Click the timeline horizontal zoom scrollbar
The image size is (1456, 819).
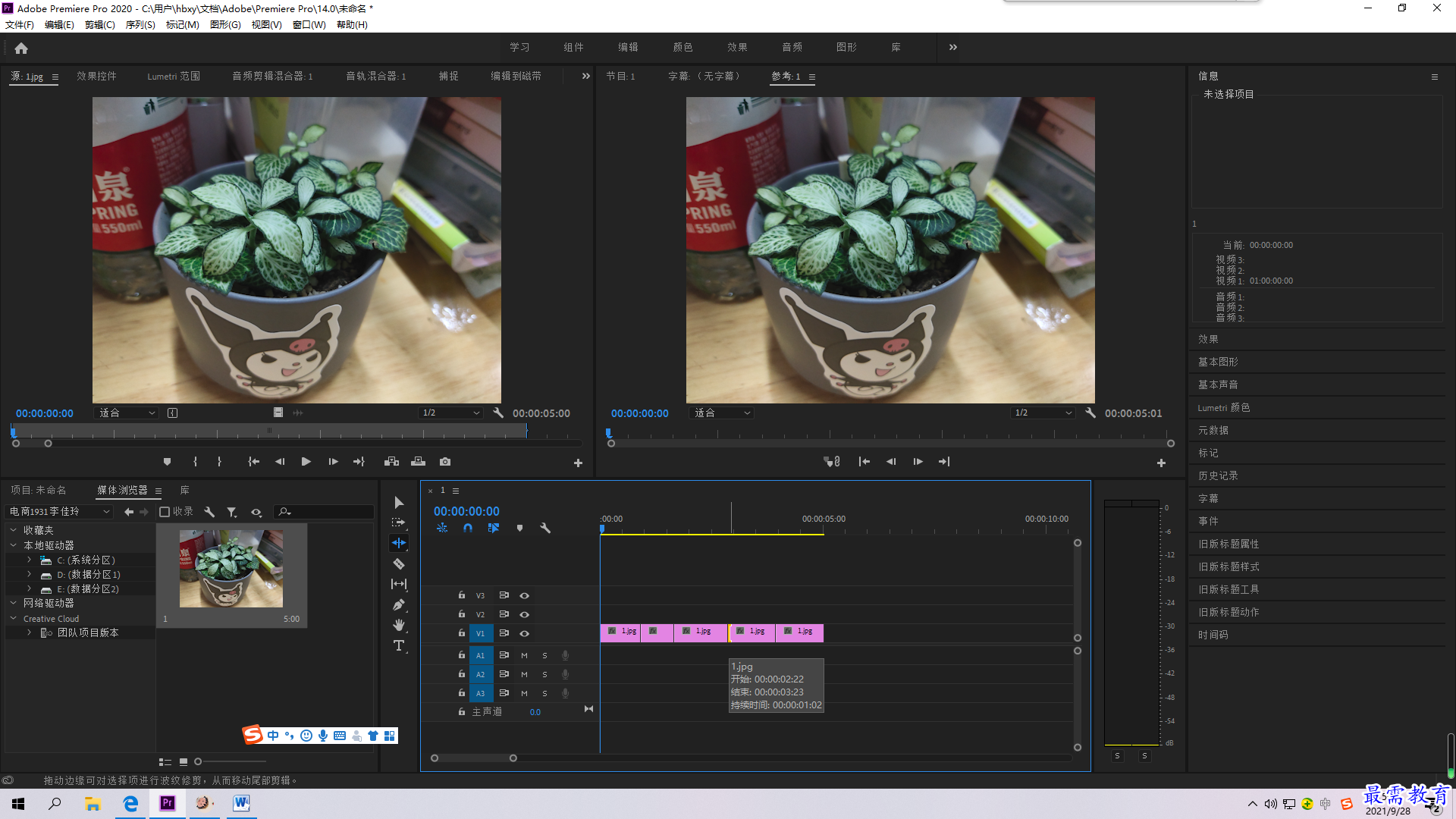click(474, 758)
